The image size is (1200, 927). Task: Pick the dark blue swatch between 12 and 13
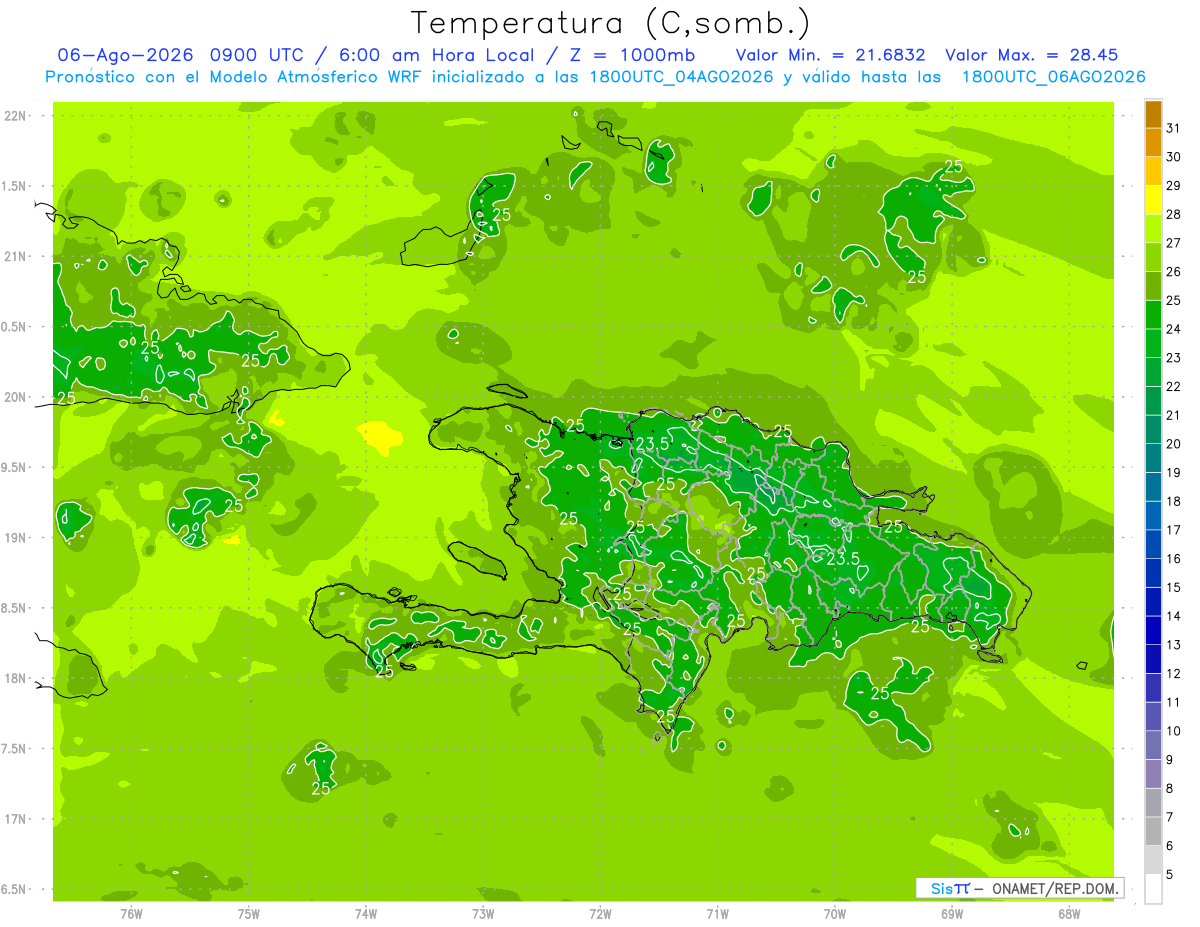[x=1153, y=659]
